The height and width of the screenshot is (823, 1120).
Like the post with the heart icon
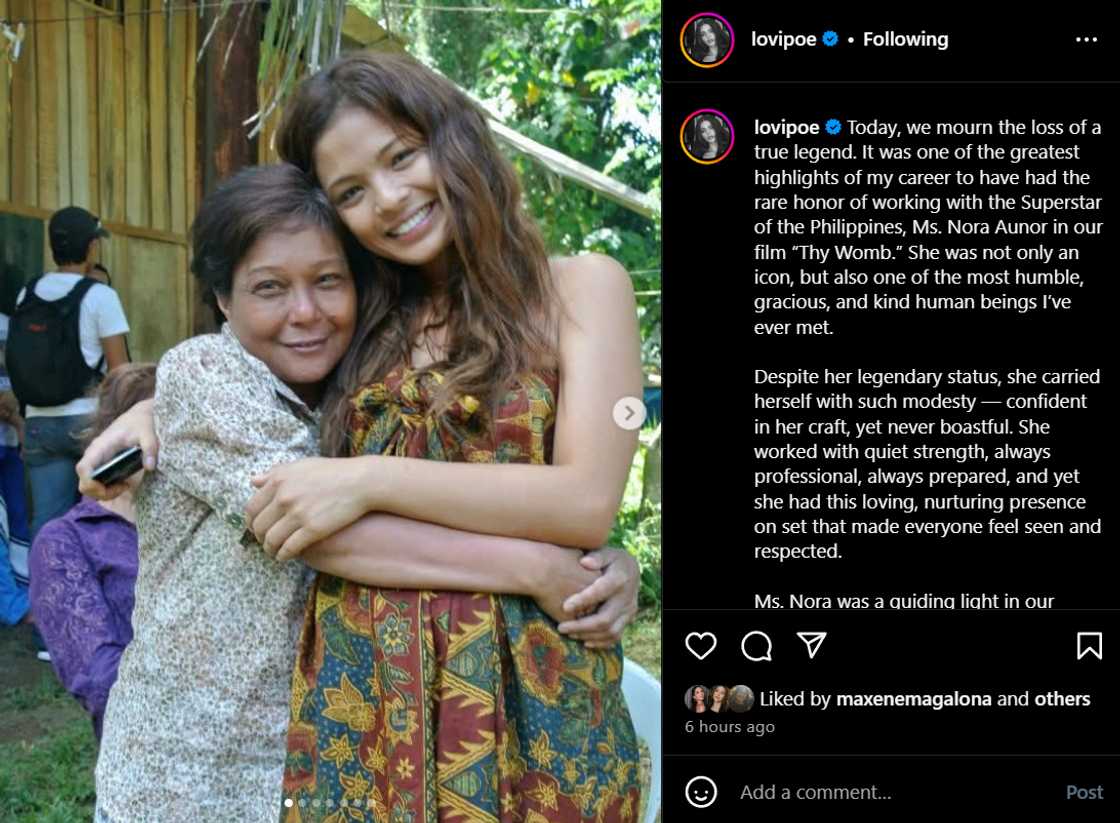701,646
